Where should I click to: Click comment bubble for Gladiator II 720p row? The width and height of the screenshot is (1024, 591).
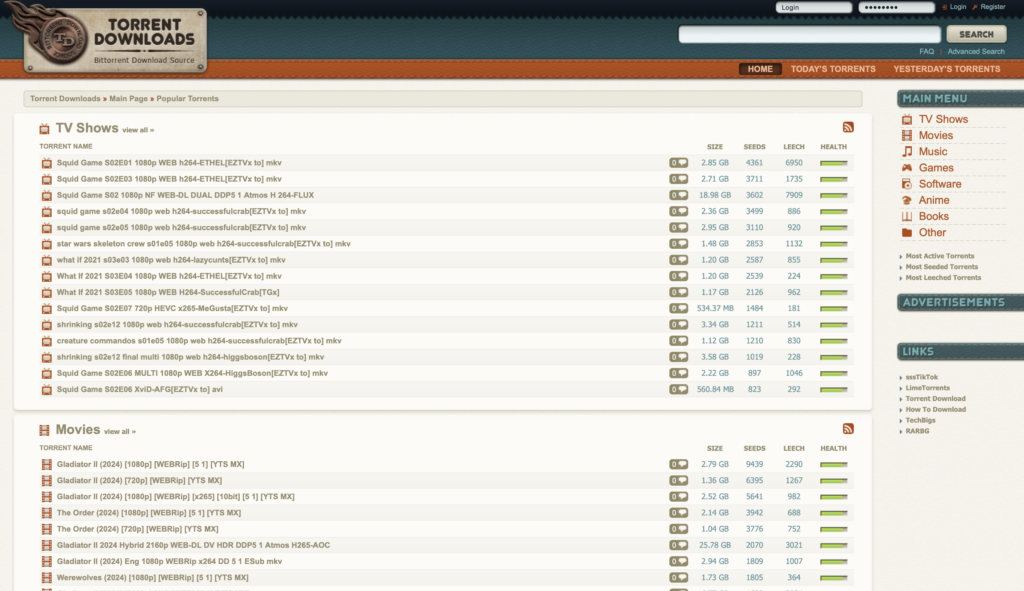[x=678, y=481]
